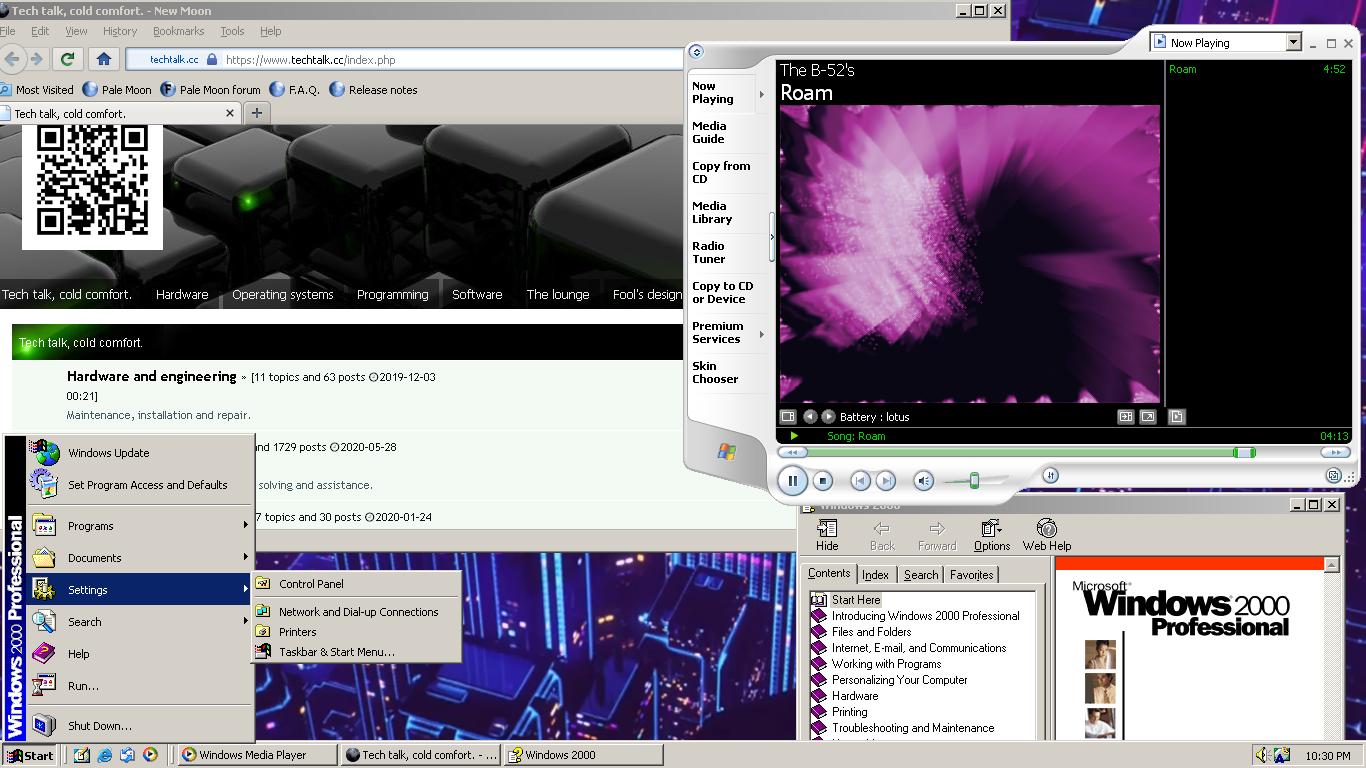Click the song seek bar handle

click(x=1244, y=453)
